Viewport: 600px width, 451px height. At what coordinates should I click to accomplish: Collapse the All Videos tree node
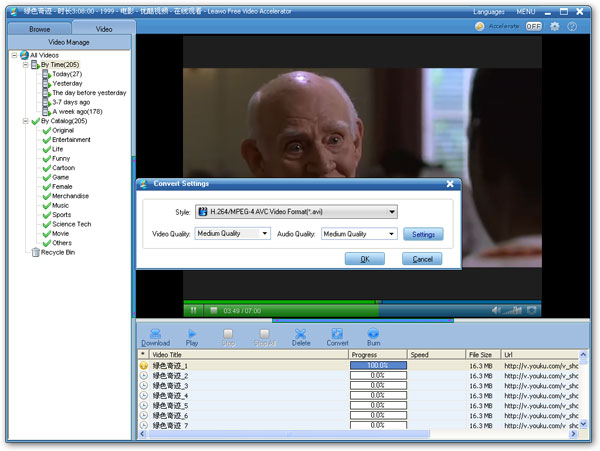14,55
